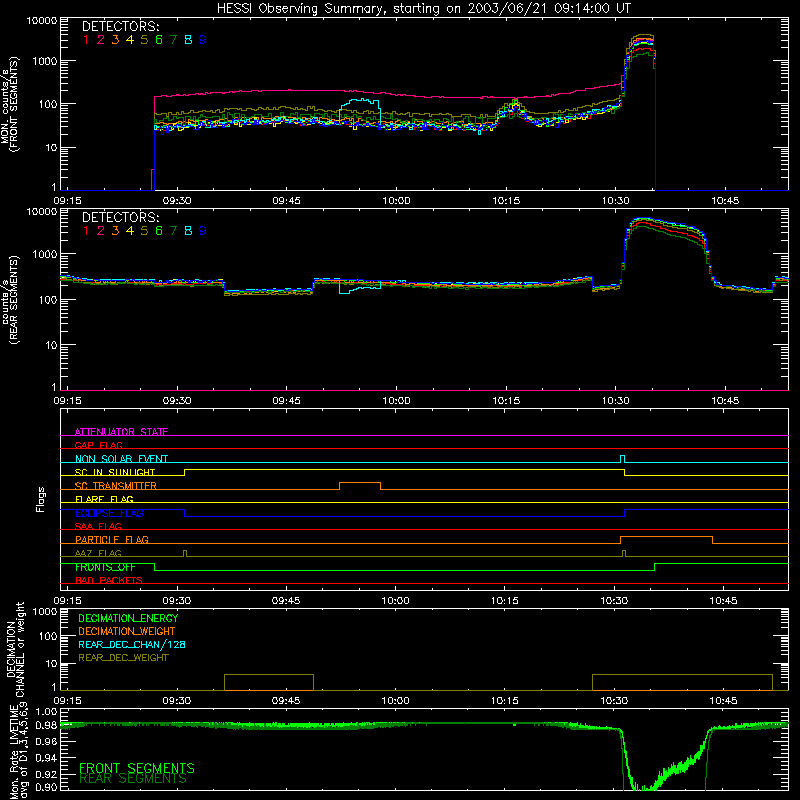The image size is (800, 800).
Task: Select detector 4 in rear segments legend
Action: tap(130, 231)
